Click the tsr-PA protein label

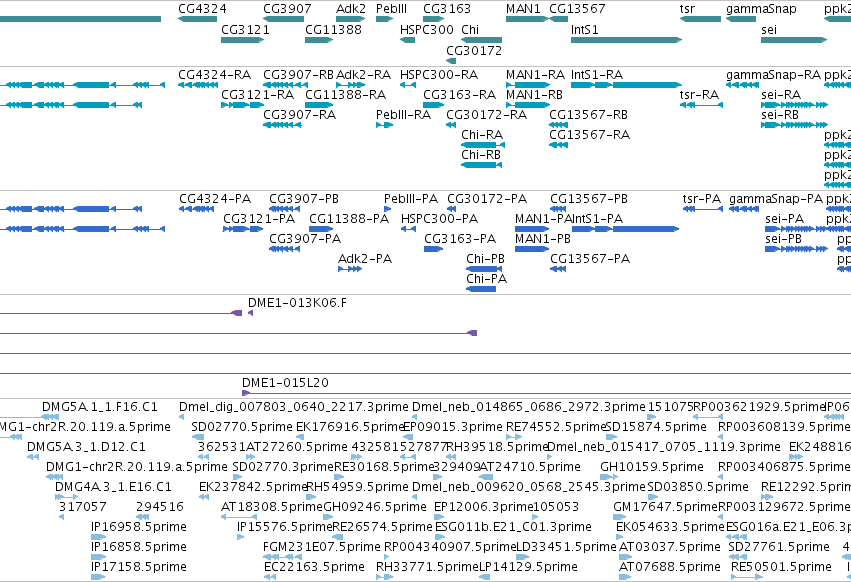coord(702,199)
